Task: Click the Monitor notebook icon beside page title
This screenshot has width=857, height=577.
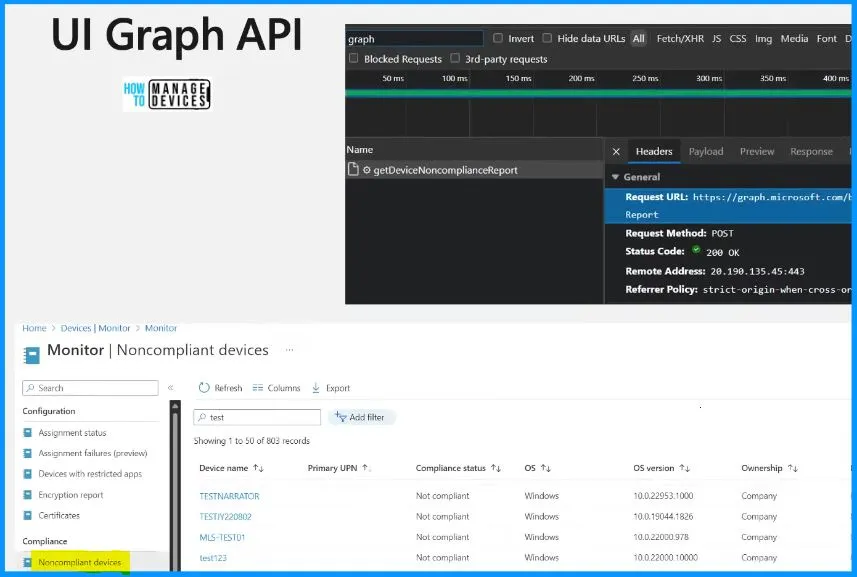Action: 32,356
